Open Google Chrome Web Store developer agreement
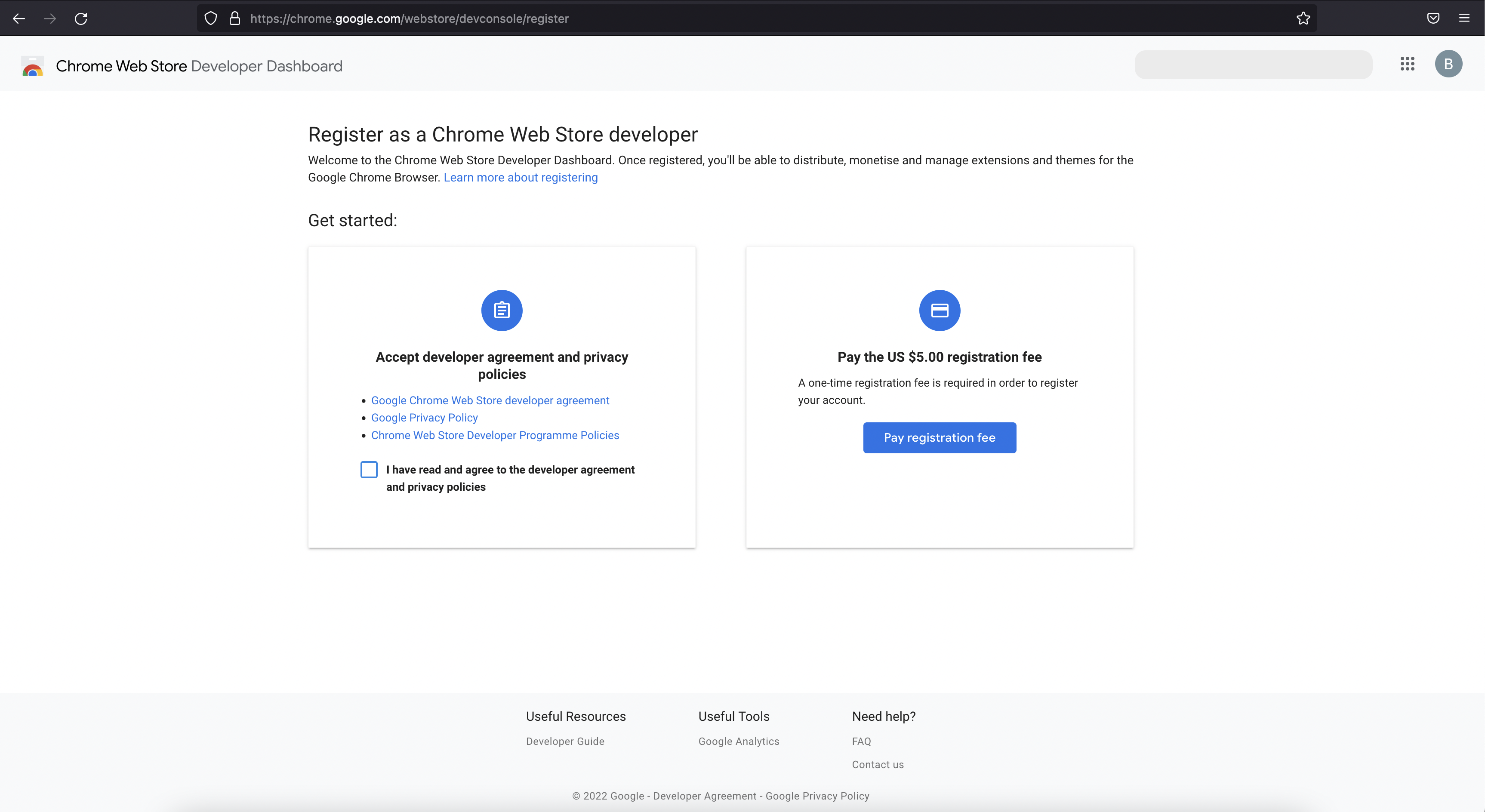1485x812 pixels. [x=490, y=400]
